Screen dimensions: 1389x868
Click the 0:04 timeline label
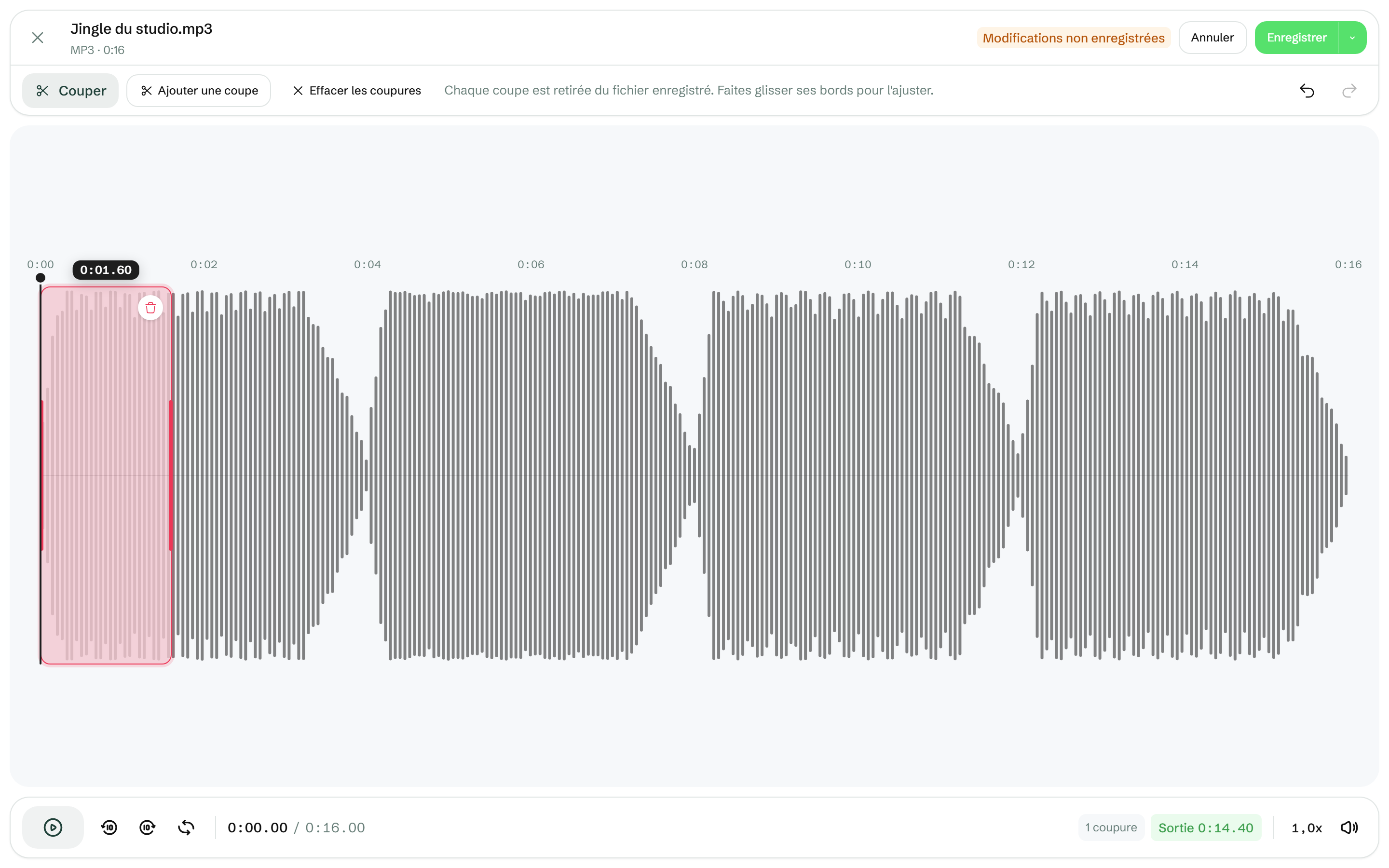(x=368, y=265)
